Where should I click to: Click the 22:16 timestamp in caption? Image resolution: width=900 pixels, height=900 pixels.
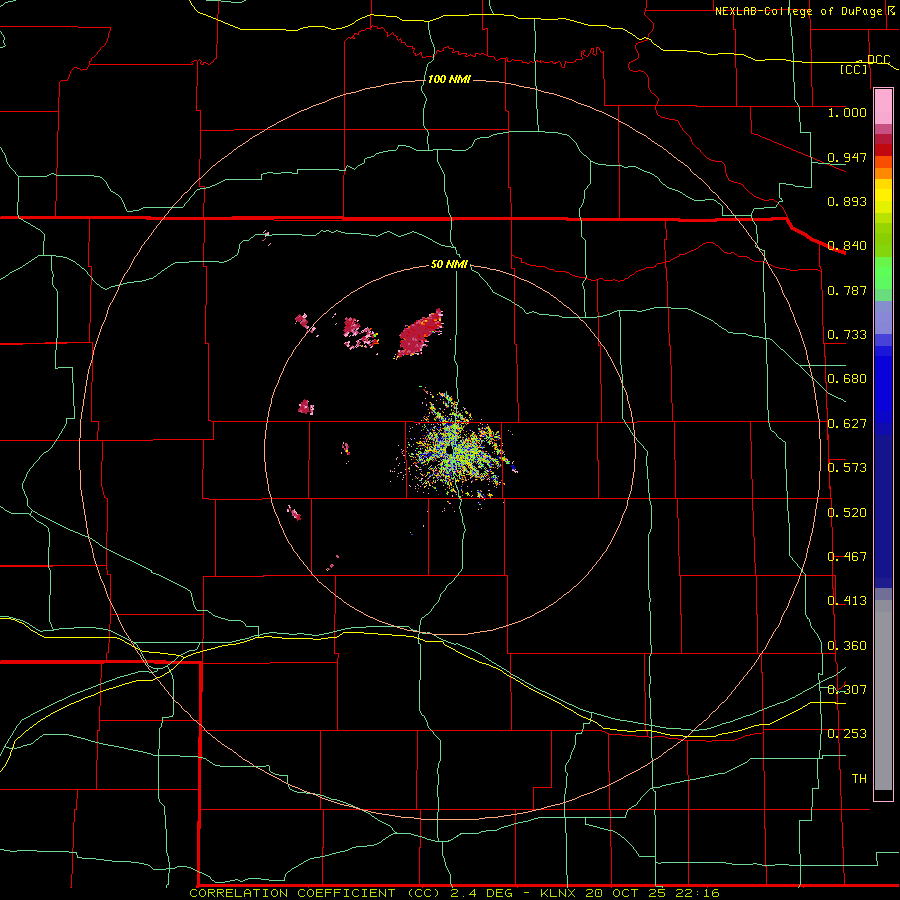[x=696, y=893]
